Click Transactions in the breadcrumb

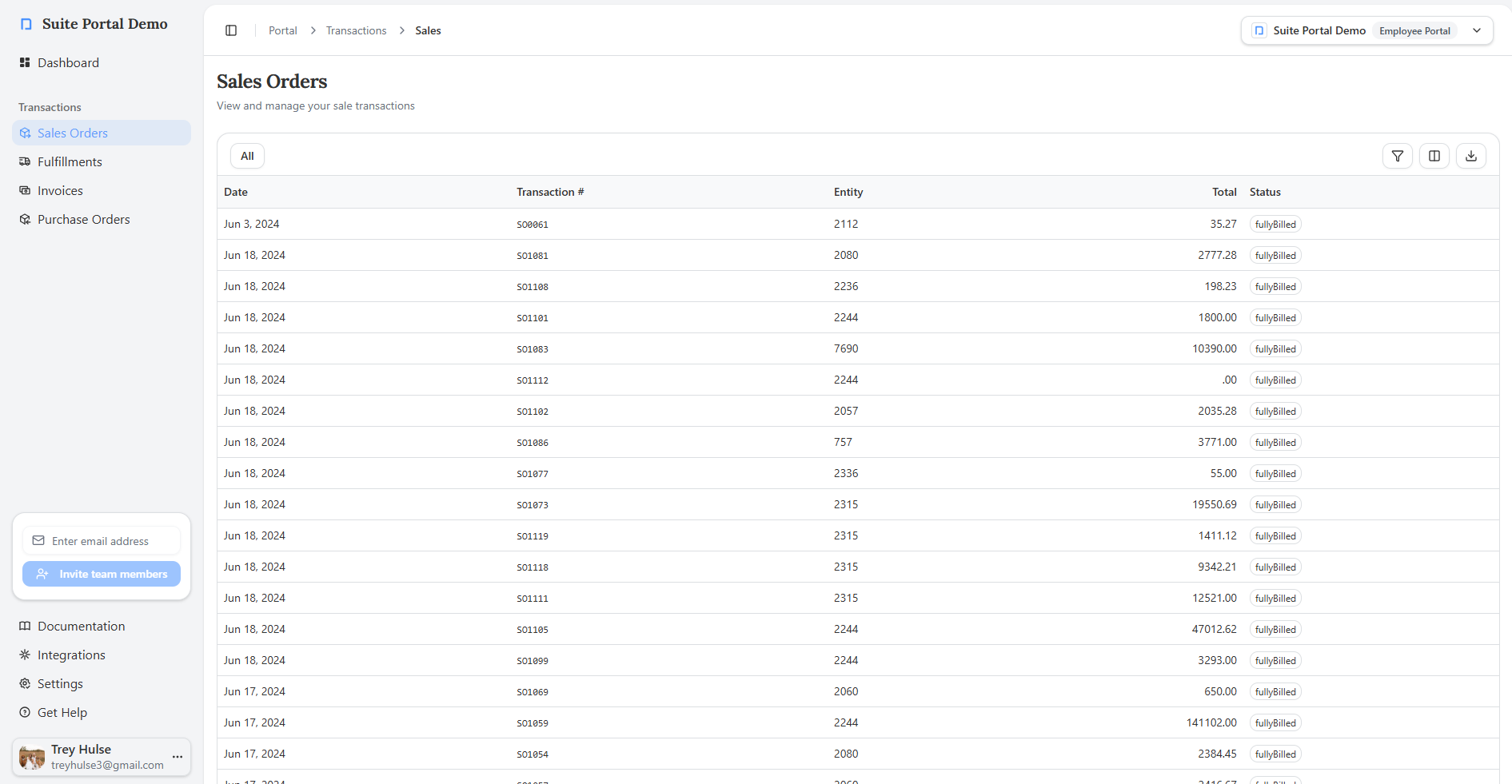[x=356, y=30]
